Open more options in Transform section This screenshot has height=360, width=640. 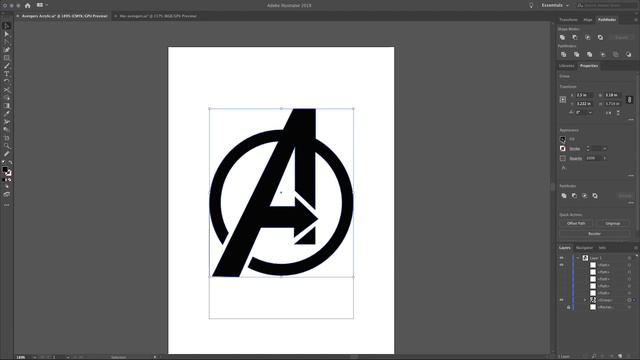pos(631,120)
